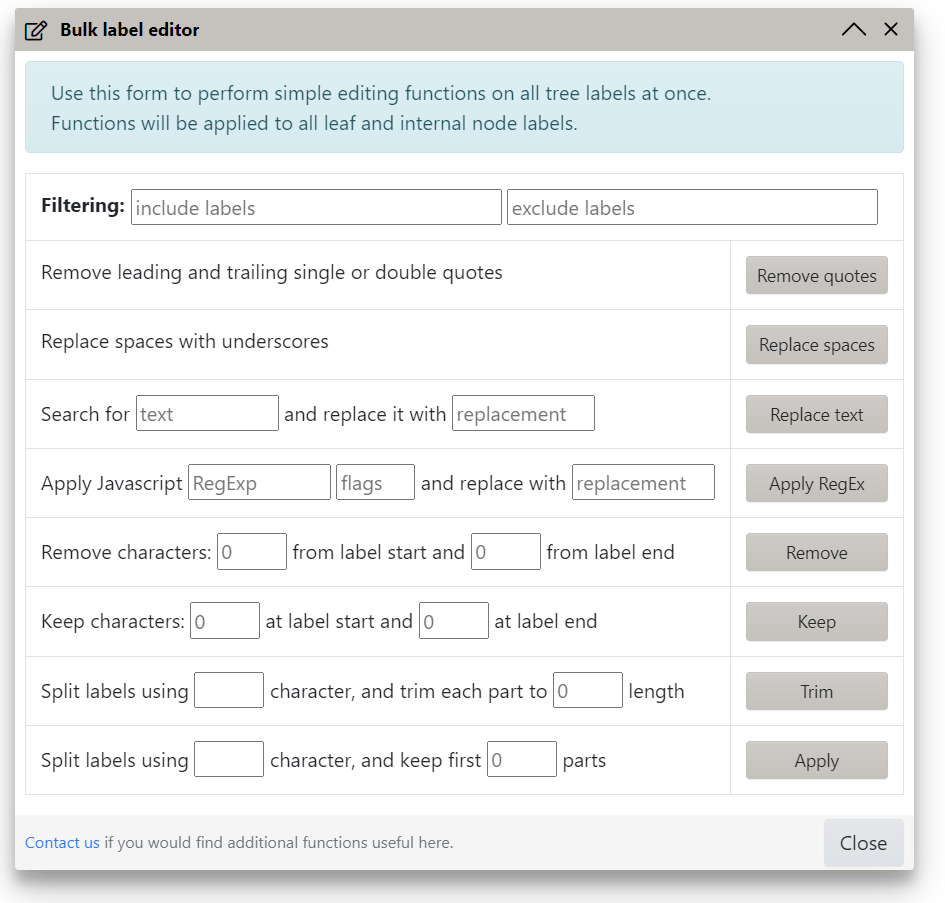This screenshot has height=903, width=945.
Task: Click the bulk label editor pencil icon
Action: (x=36, y=30)
